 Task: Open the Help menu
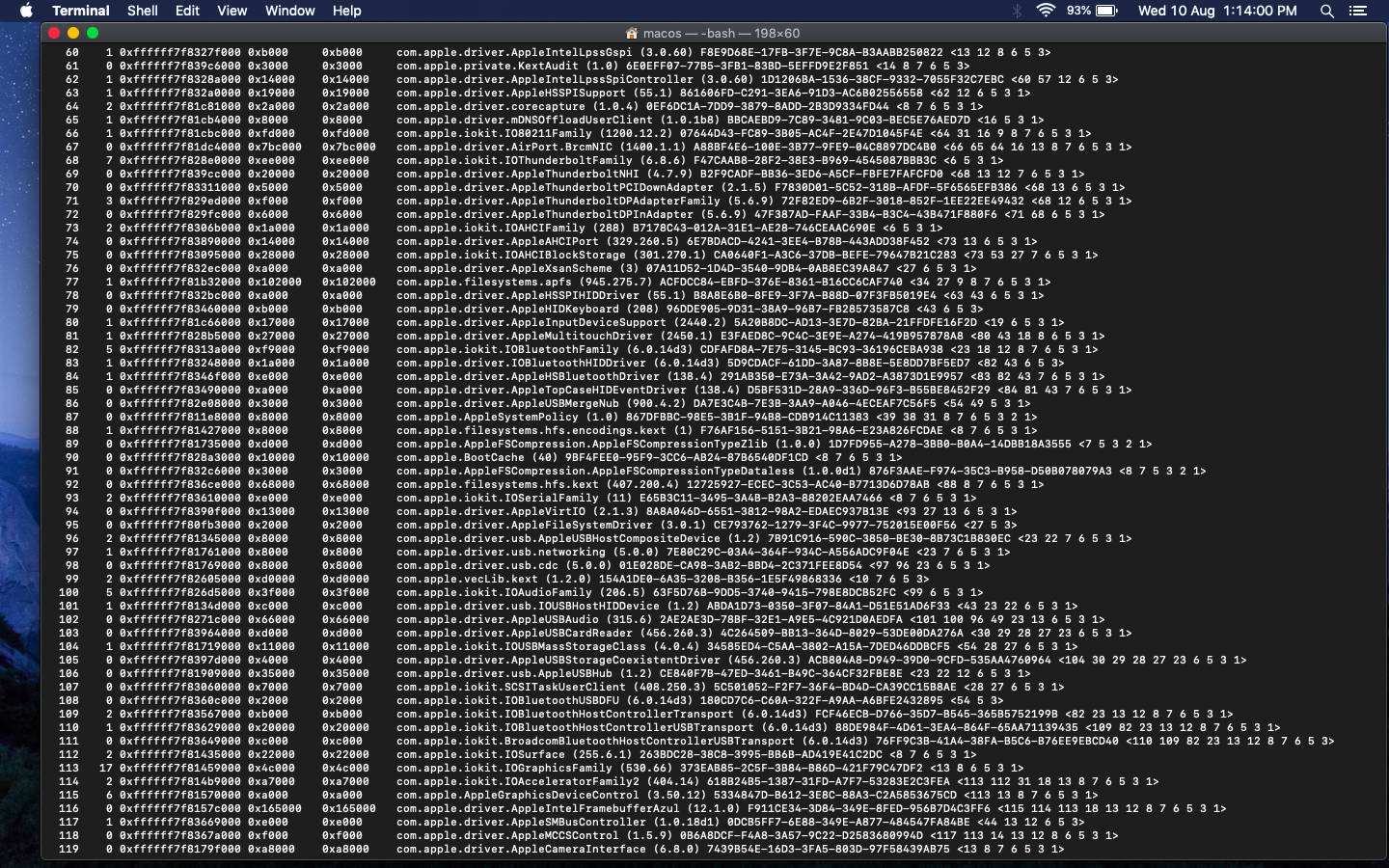(347, 11)
